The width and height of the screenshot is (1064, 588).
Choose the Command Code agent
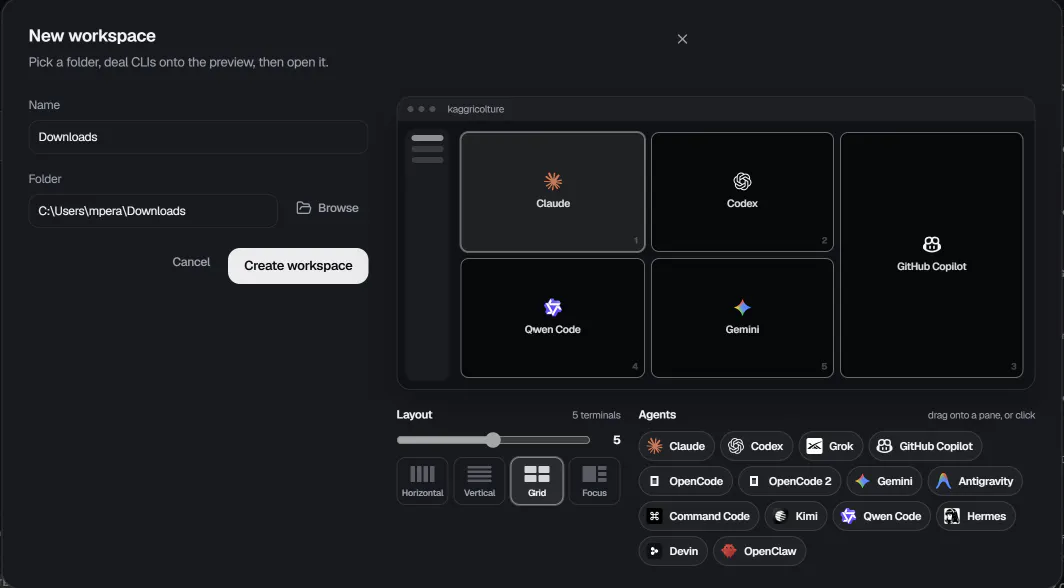[699, 516]
